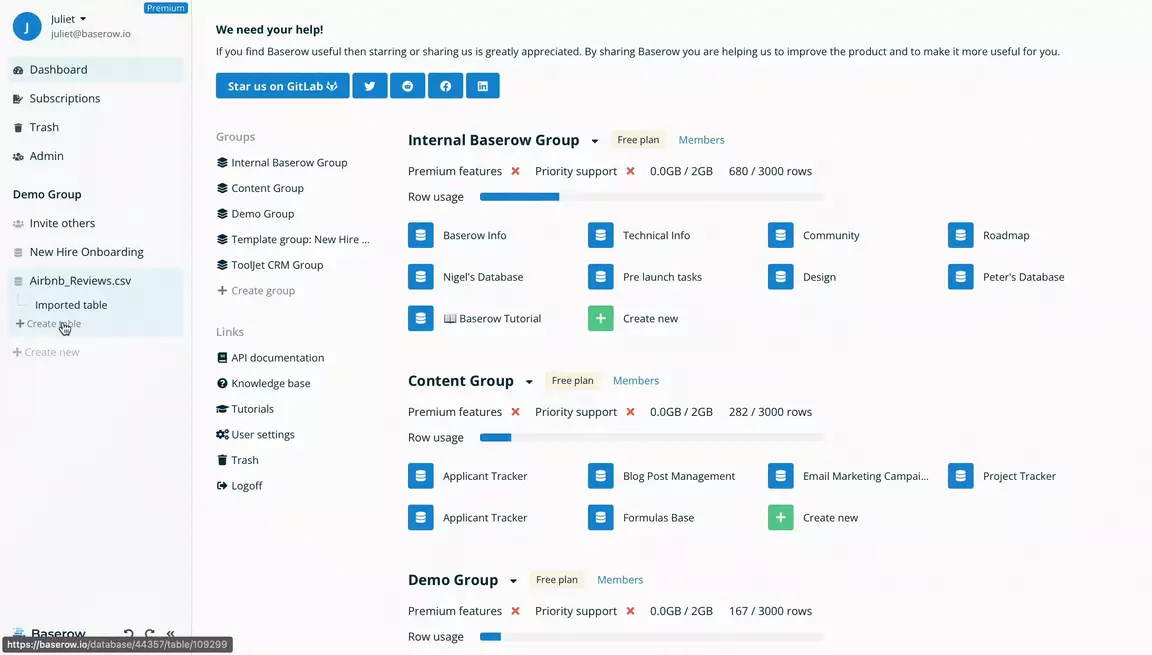Viewport: 1152px width, 655px height.
Task: Click the Facebook share icon button
Action: pos(445,86)
